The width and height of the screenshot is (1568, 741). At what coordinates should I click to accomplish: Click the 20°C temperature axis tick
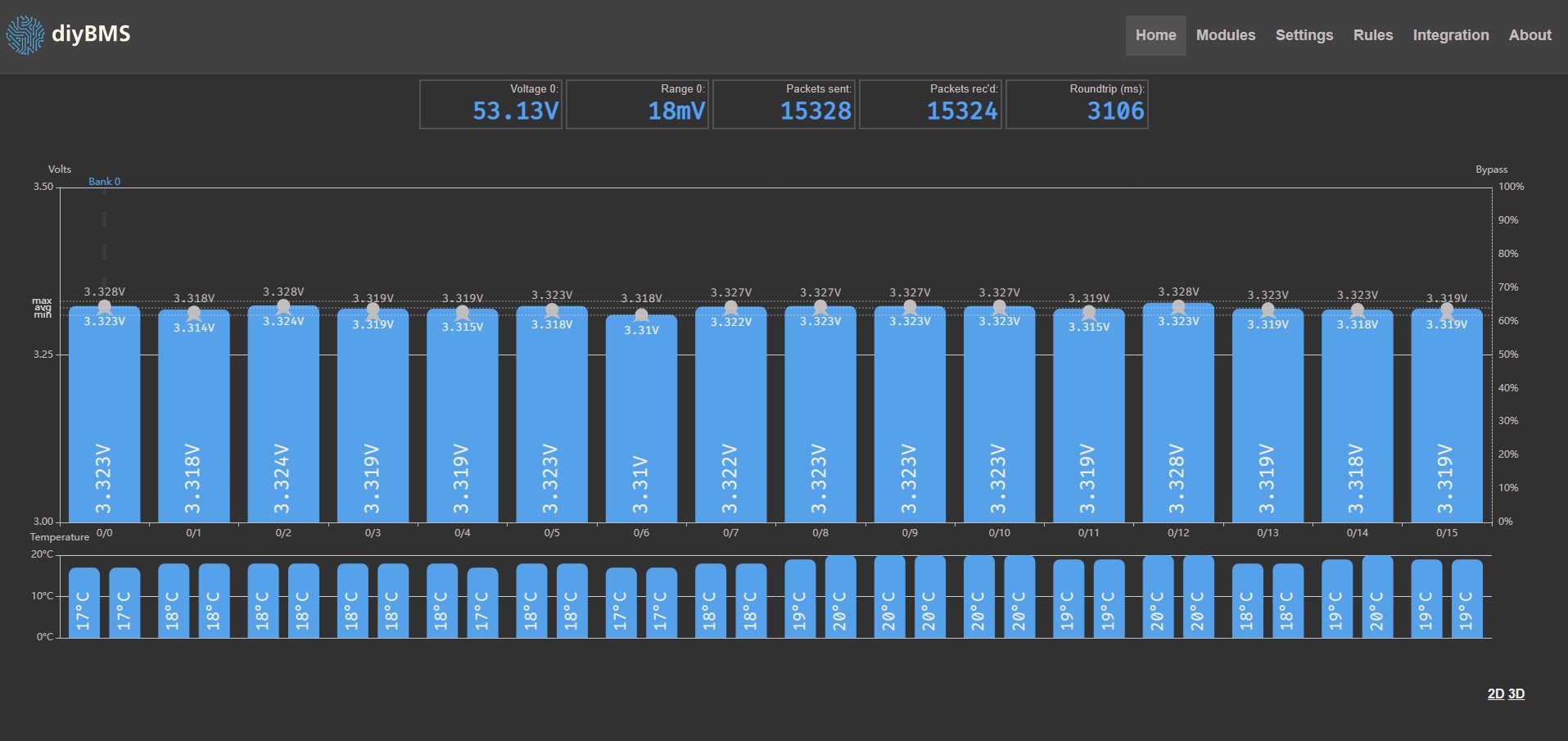(x=43, y=554)
